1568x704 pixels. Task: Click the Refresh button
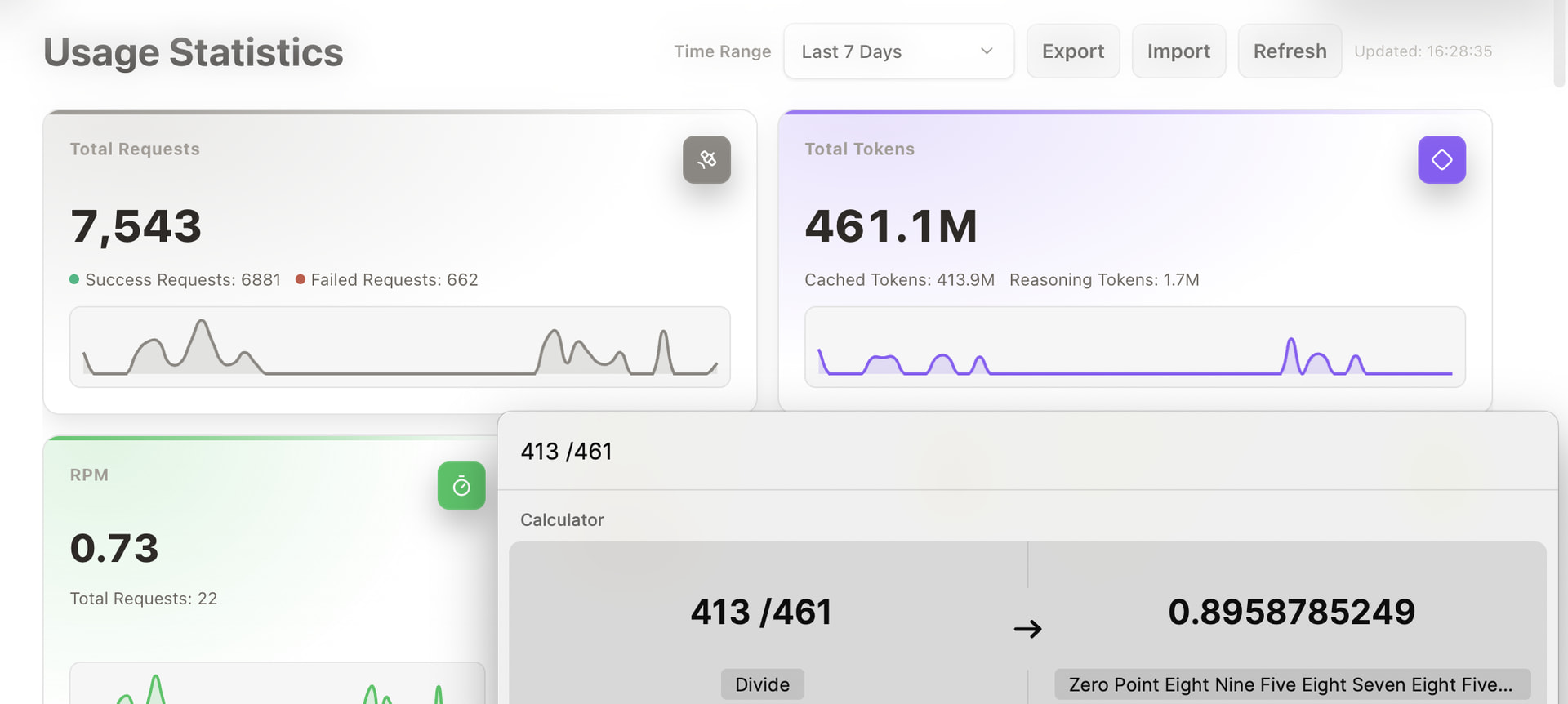click(x=1290, y=51)
